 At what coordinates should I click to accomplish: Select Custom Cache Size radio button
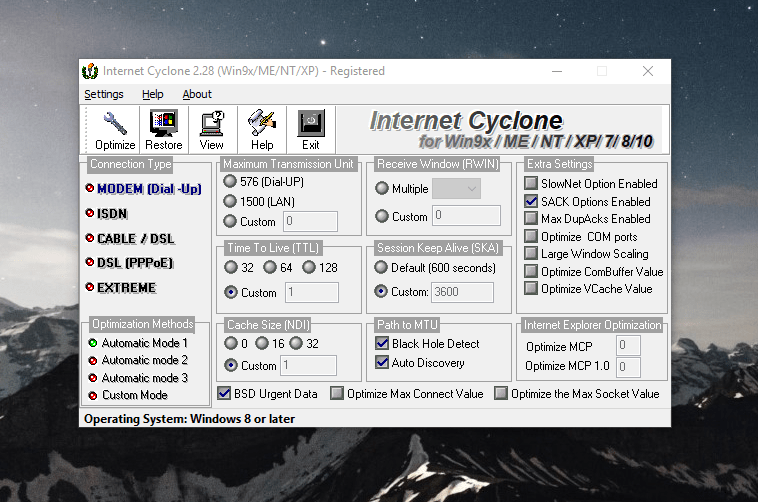pyautogui.click(x=231, y=365)
